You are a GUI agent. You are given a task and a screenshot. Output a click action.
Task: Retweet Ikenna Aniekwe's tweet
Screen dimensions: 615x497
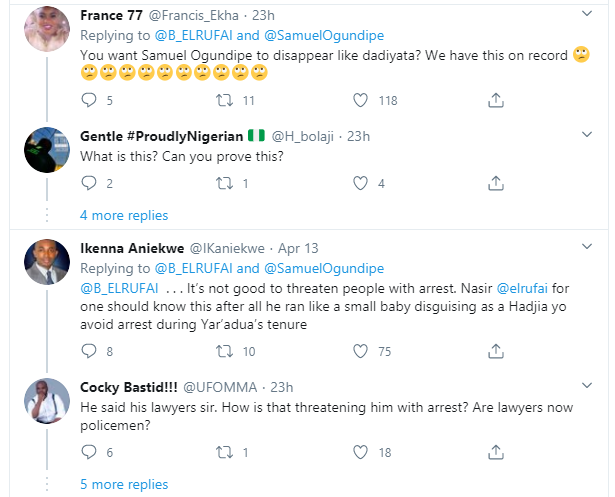tap(224, 351)
